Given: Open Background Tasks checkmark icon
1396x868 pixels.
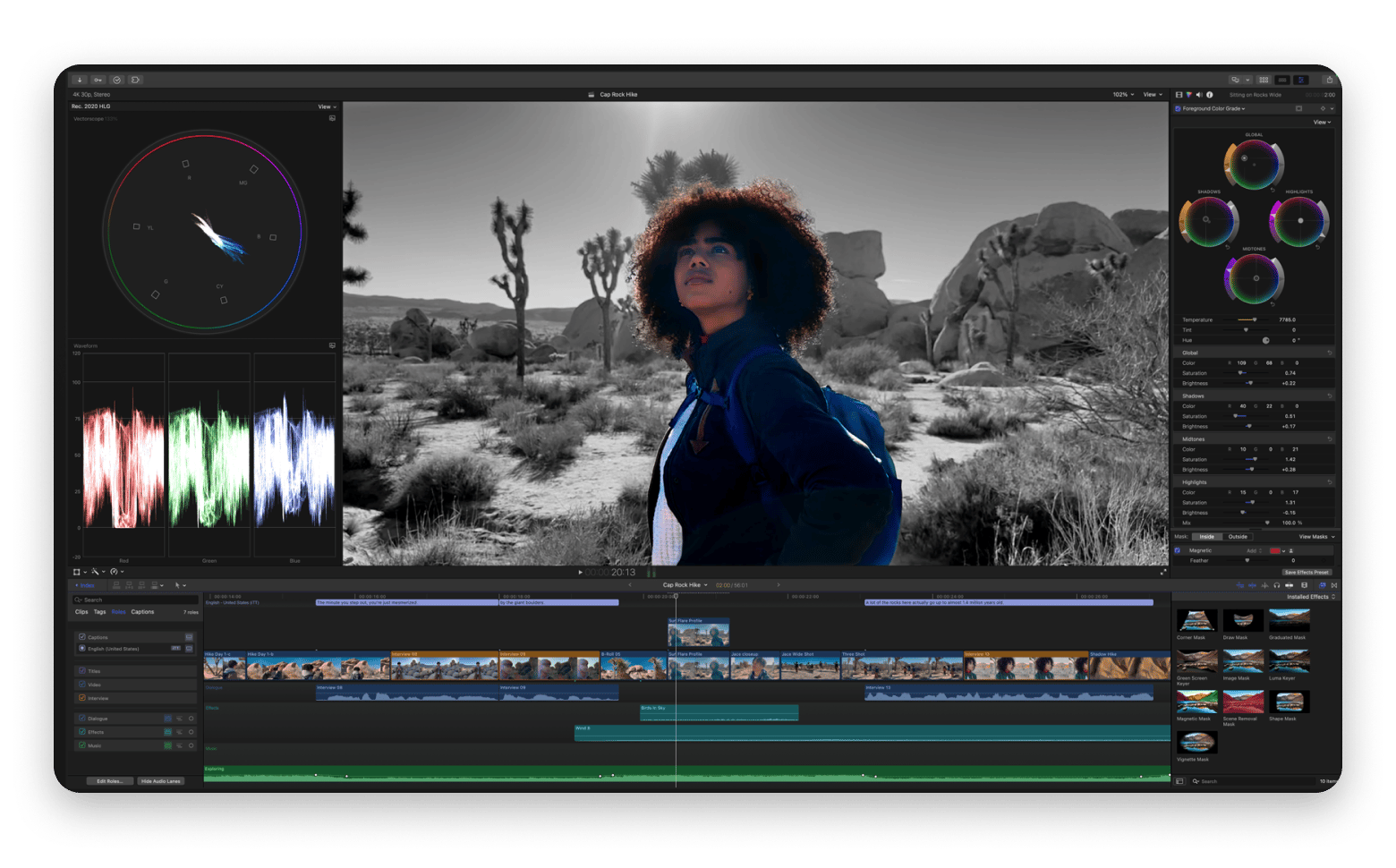Looking at the screenshot, I should [x=116, y=80].
